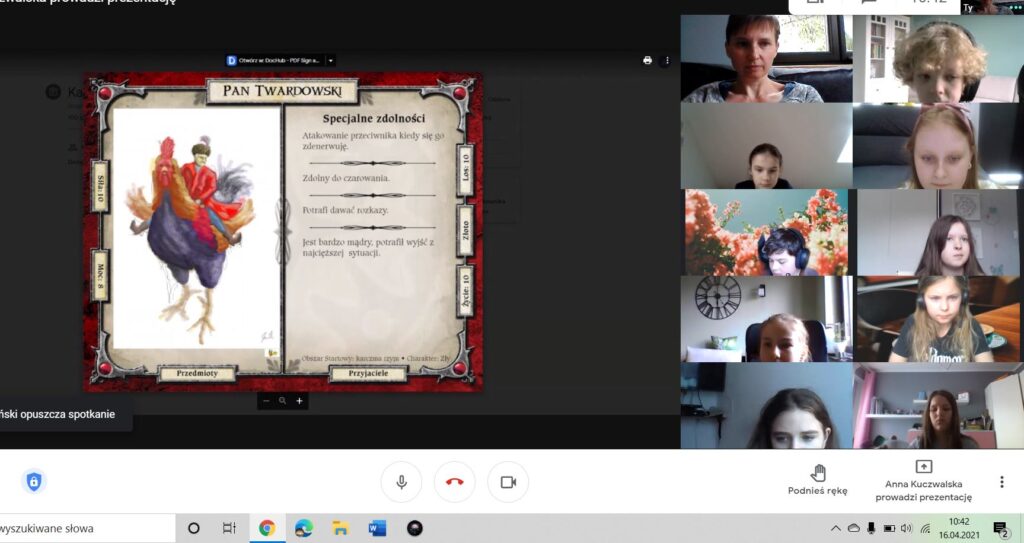This screenshot has height=543, width=1024.
Task: Print the shared PDF document
Action: tap(647, 60)
